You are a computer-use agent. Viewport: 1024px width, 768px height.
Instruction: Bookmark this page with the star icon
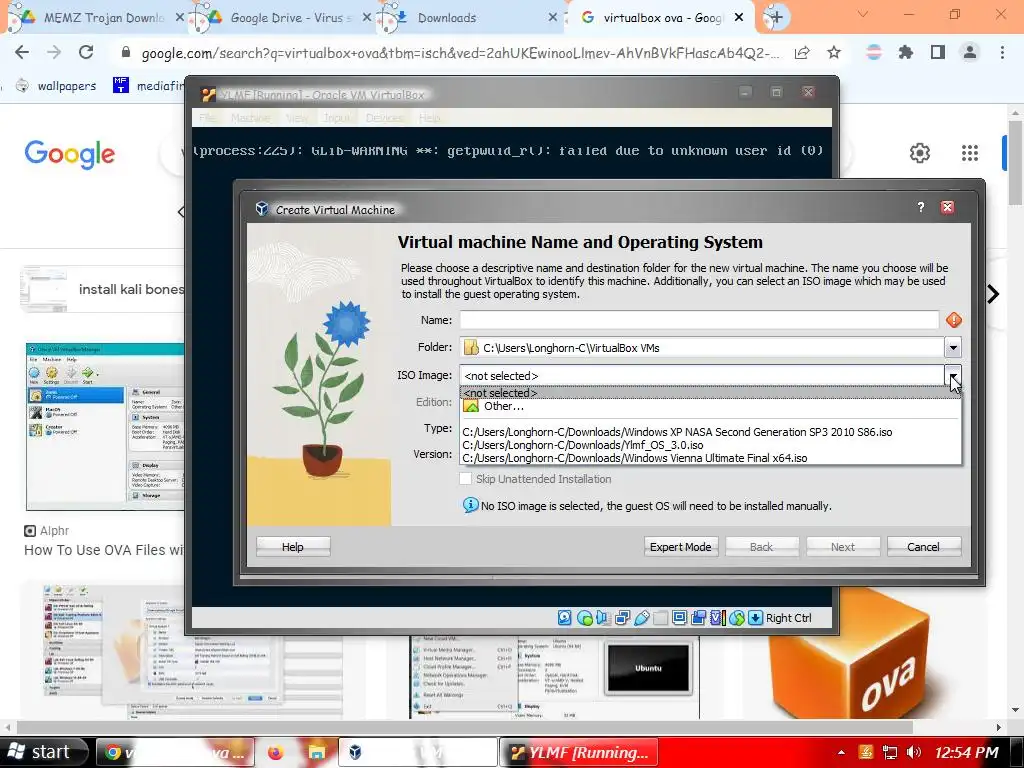click(834, 52)
